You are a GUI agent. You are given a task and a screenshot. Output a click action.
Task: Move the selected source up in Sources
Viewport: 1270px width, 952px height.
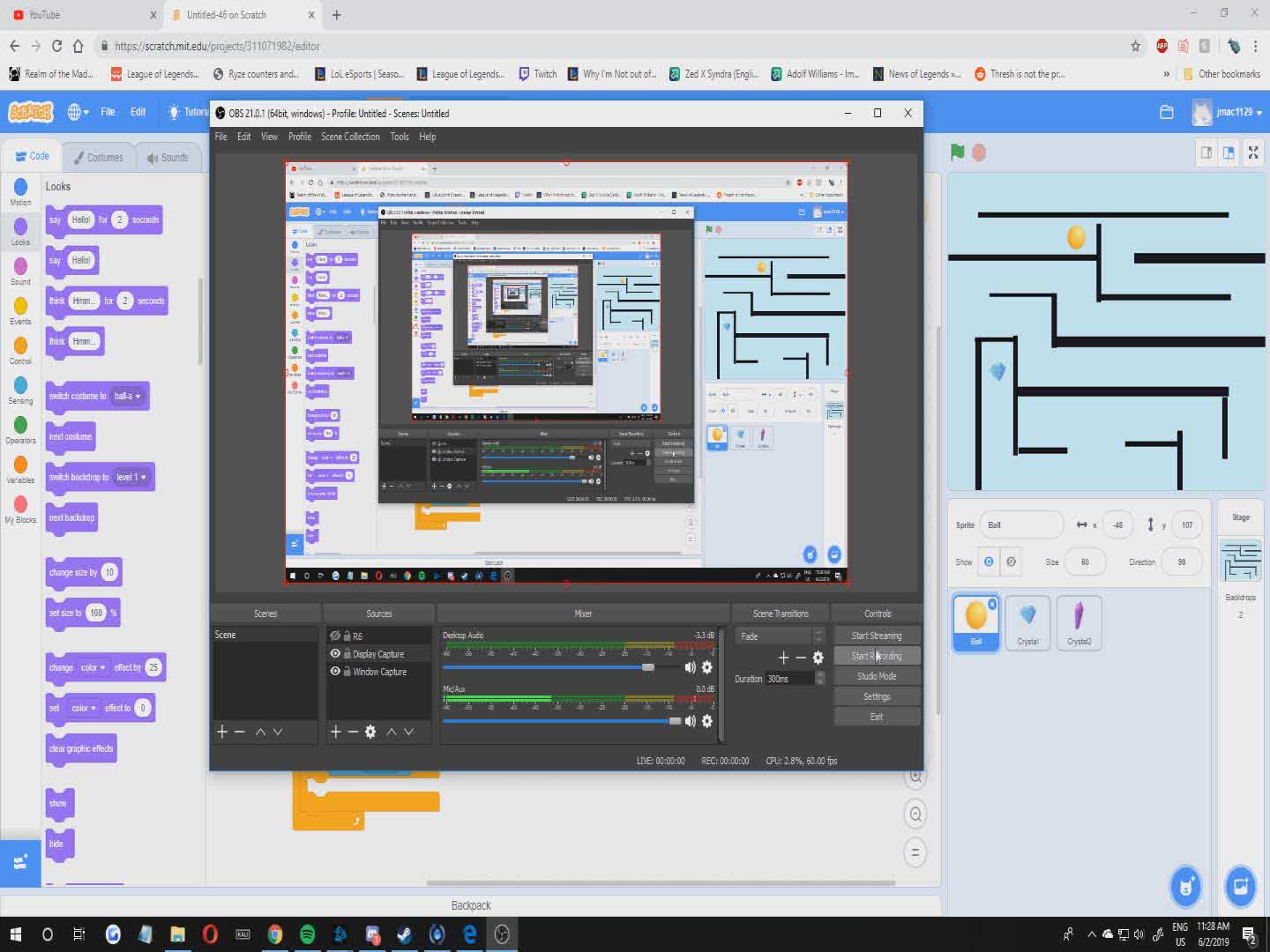click(x=392, y=732)
